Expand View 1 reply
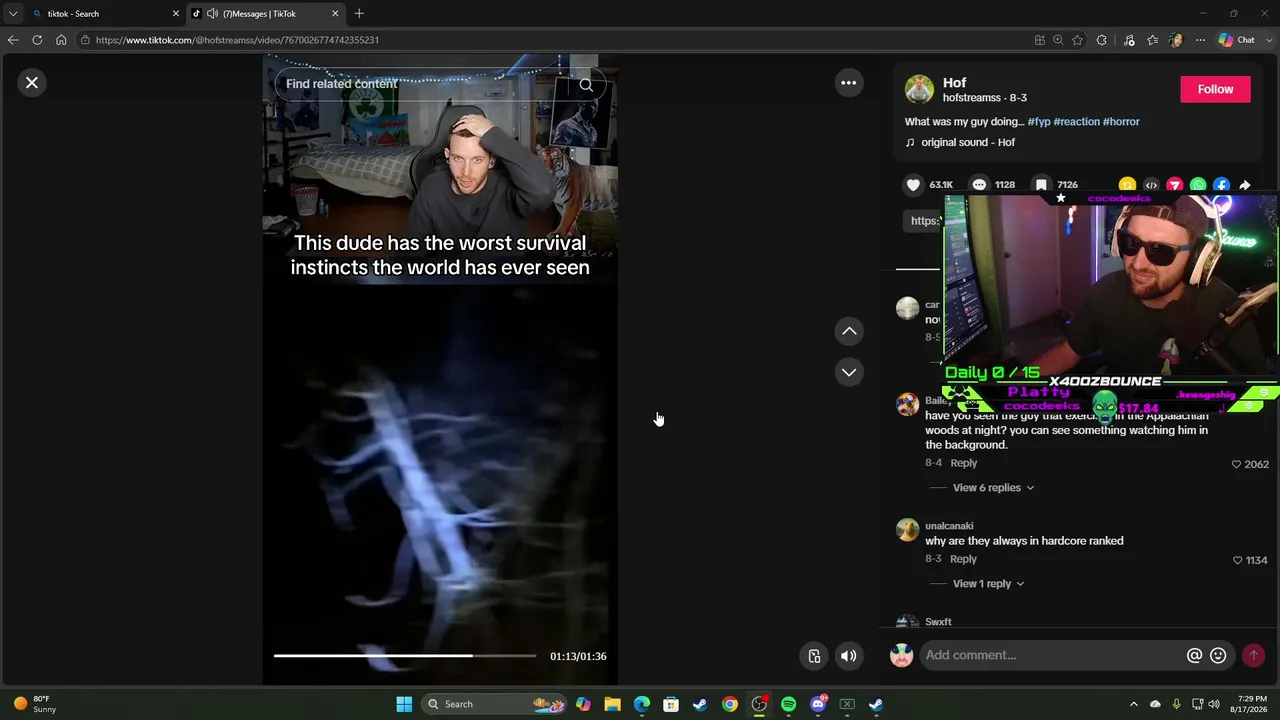The height and width of the screenshot is (720, 1280). (x=988, y=584)
